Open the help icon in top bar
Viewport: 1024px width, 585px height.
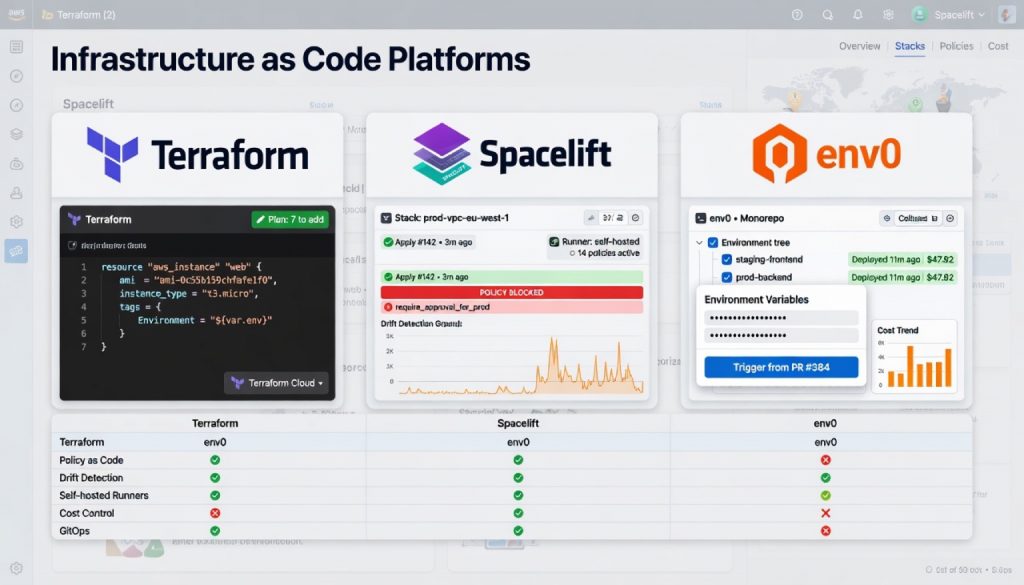(x=797, y=14)
